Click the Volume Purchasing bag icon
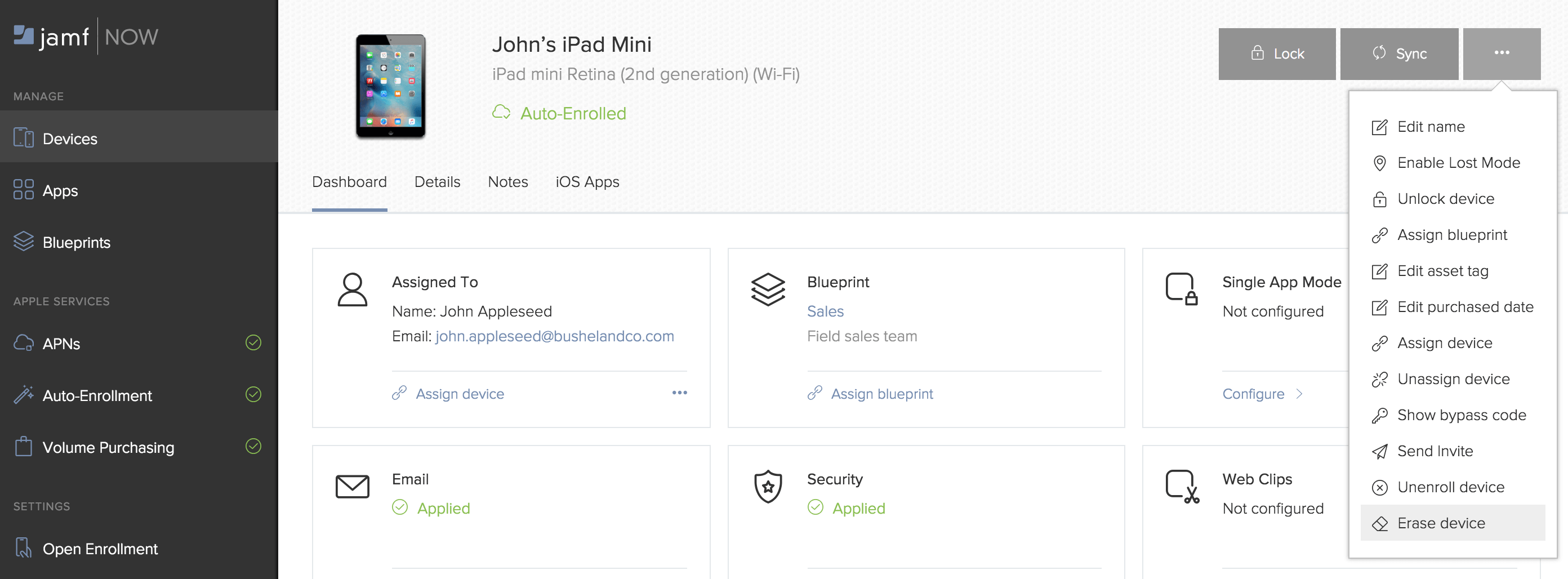The height and width of the screenshot is (579, 1568). pyautogui.click(x=23, y=446)
